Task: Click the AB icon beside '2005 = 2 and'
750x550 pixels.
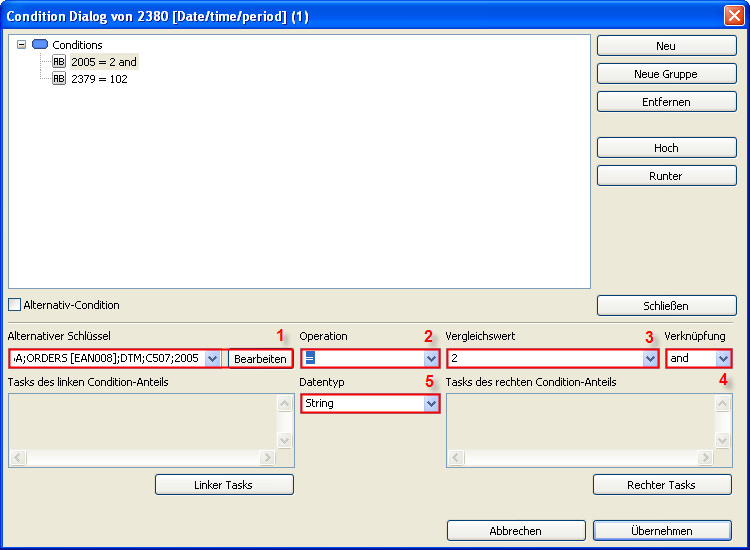Action: point(59,62)
